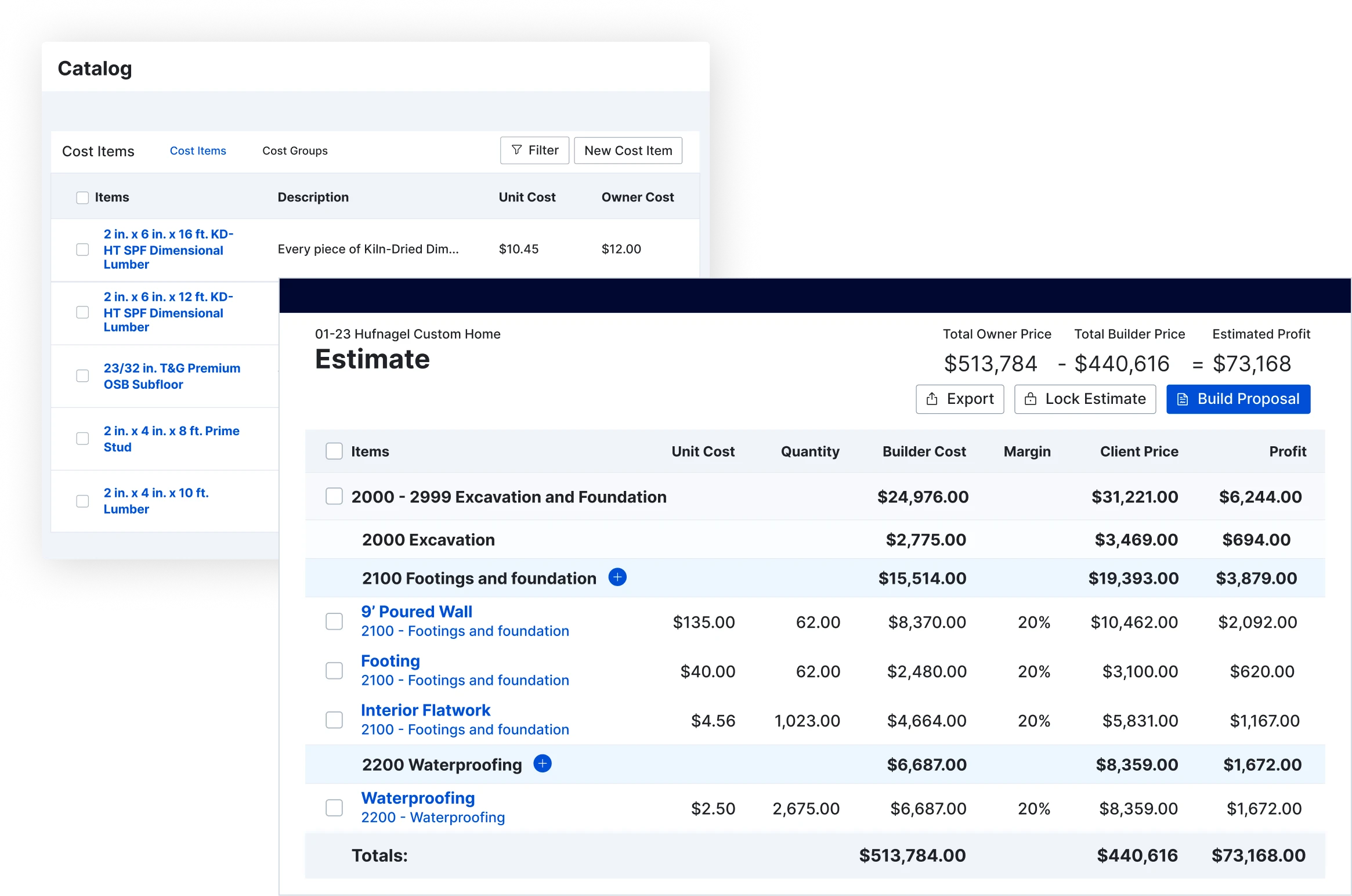
Task: Select the 2200 Waterproofing group row
Action: [815, 764]
